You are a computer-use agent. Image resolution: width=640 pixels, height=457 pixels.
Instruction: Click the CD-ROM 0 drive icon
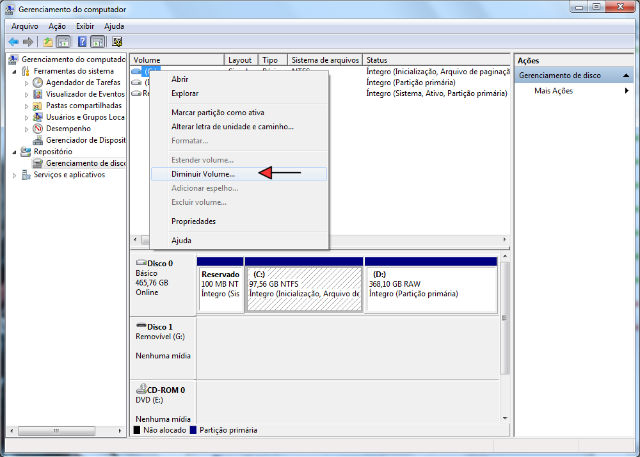[x=141, y=389]
